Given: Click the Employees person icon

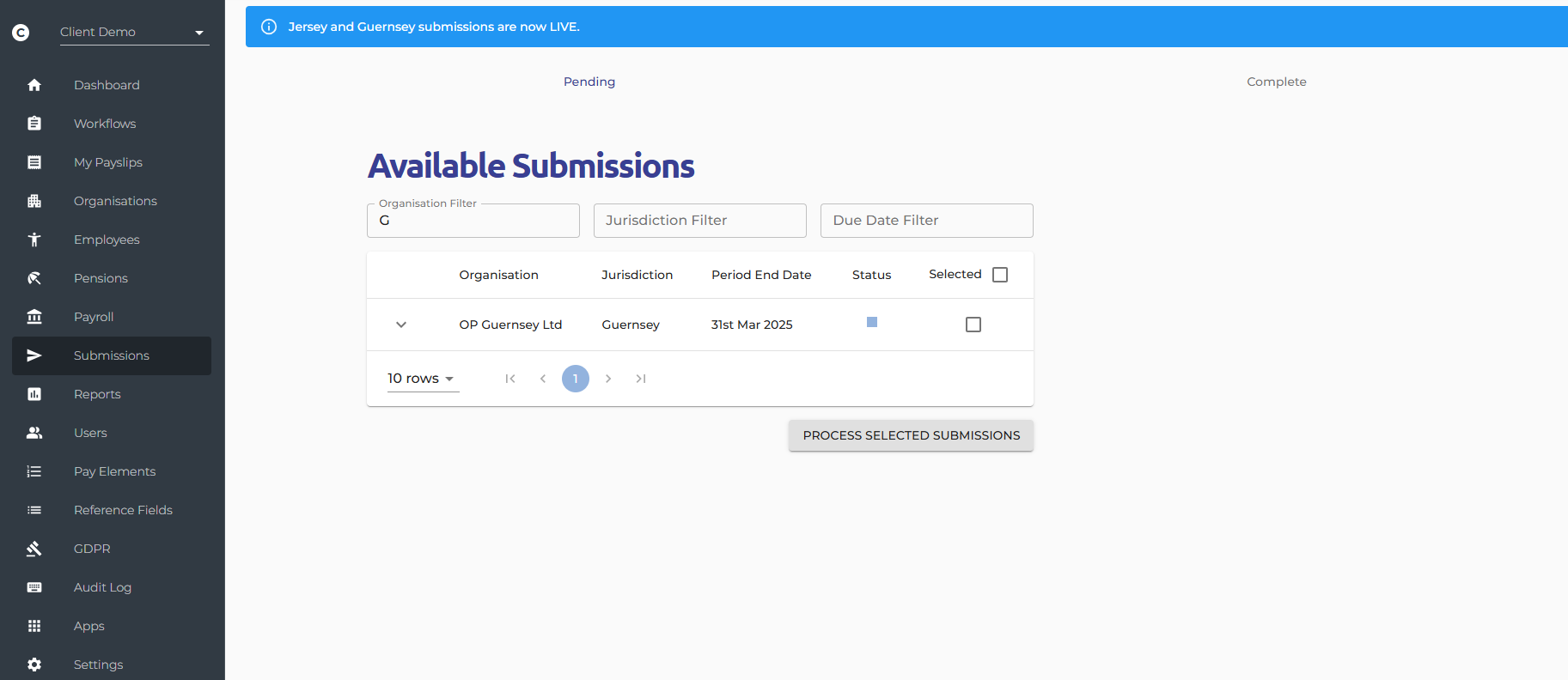Looking at the screenshot, I should (34, 240).
